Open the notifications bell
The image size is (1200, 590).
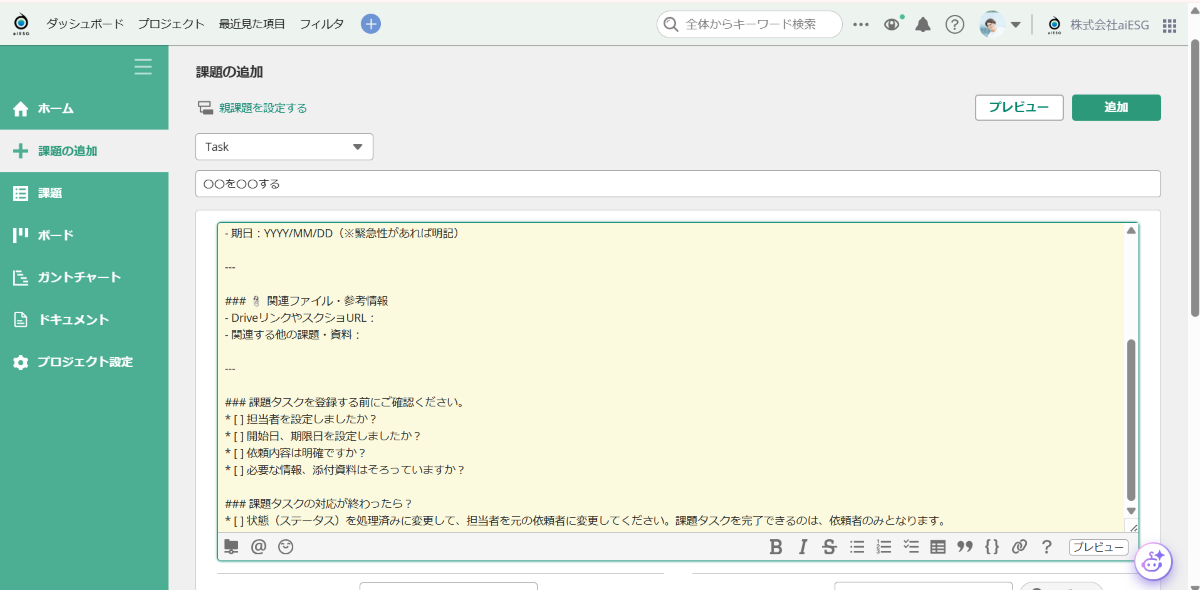[x=922, y=24]
